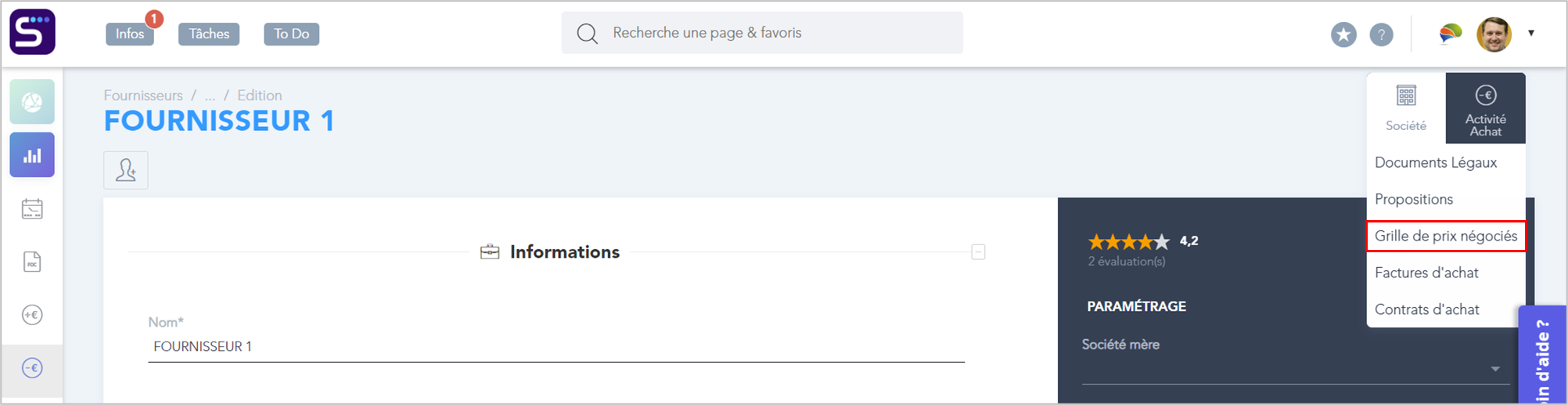Viewport: 1568px width, 405px height.
Task: Open the calendar planning sidebar icon
Action: (32, 208)
